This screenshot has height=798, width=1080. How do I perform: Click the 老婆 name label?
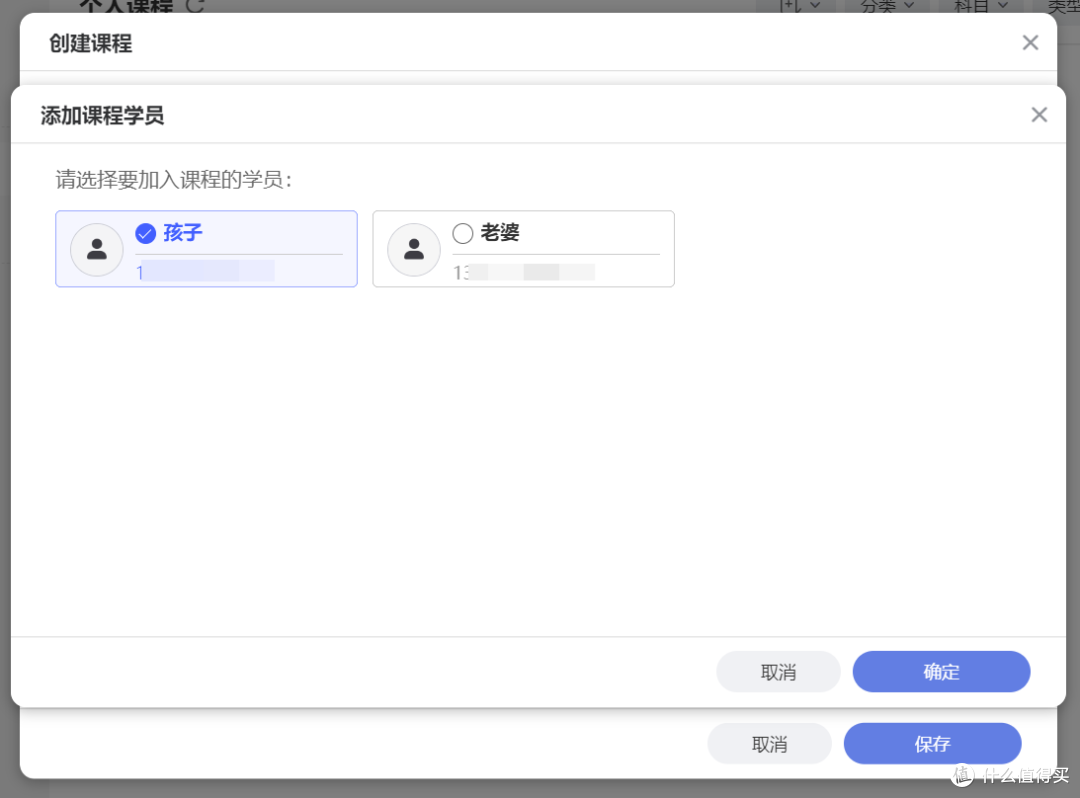[x=500, y=233]
